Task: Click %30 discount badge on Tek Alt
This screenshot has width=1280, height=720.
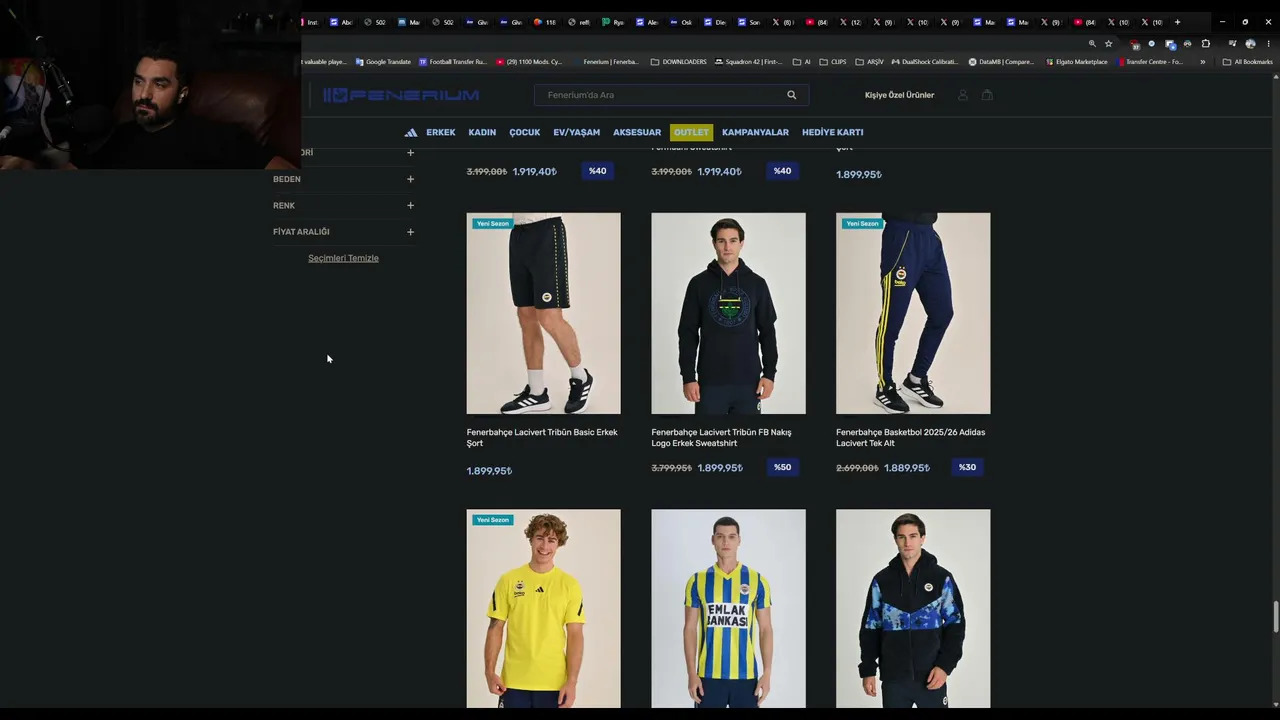Action: point(967,467)
